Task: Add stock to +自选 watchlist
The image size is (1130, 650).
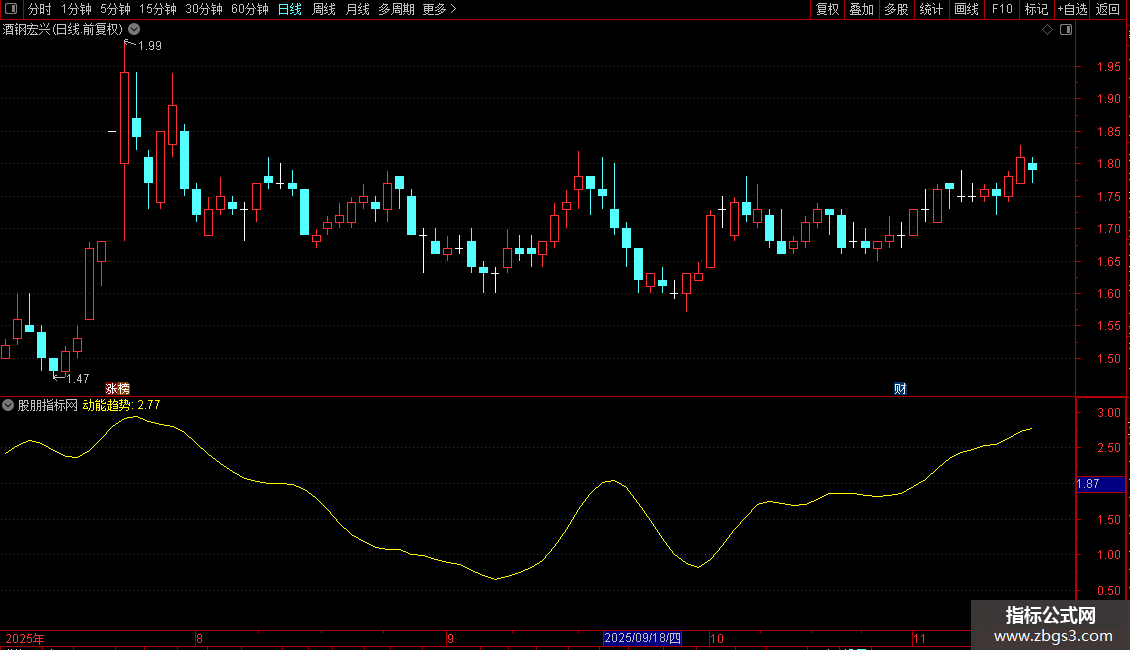Action: tap(1072, 9)
